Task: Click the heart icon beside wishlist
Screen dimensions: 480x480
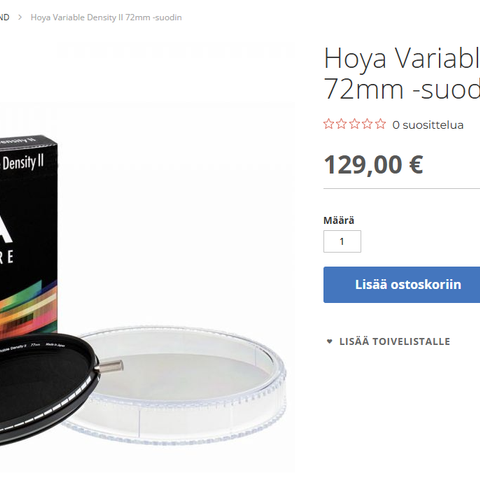Action: (330, 341)
